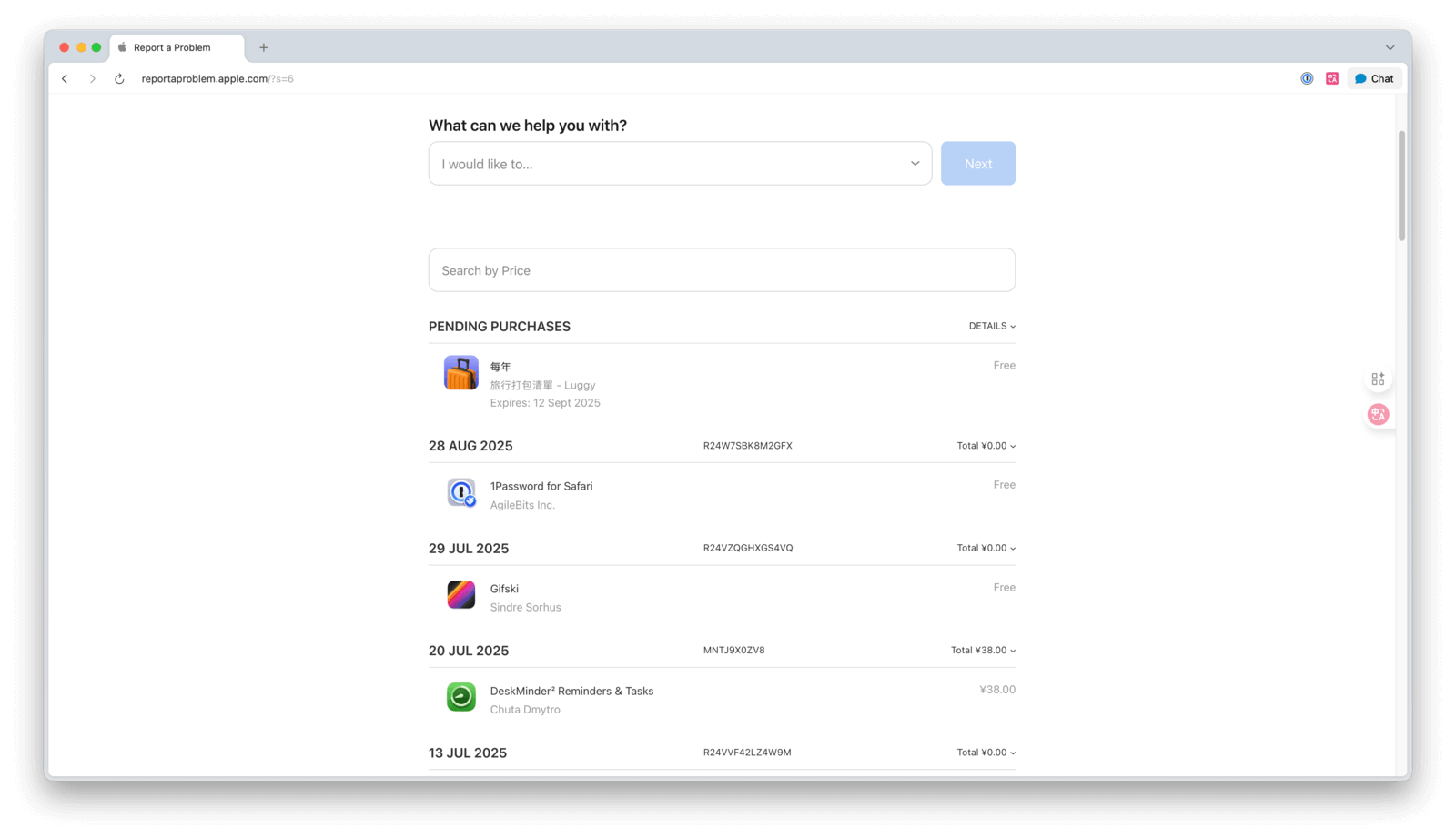This screenshot has height=839, width=1456.
Task: Click the Free label on Gifski row
Action: 1004,588
